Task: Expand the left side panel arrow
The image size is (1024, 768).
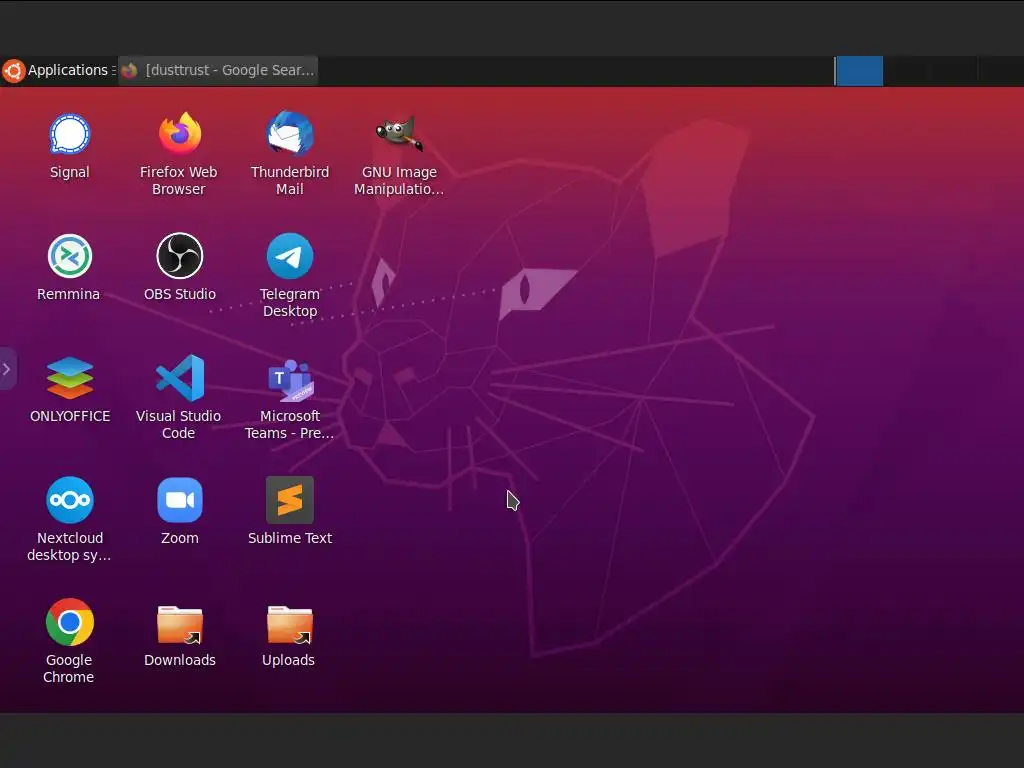Action: (7, 369)
